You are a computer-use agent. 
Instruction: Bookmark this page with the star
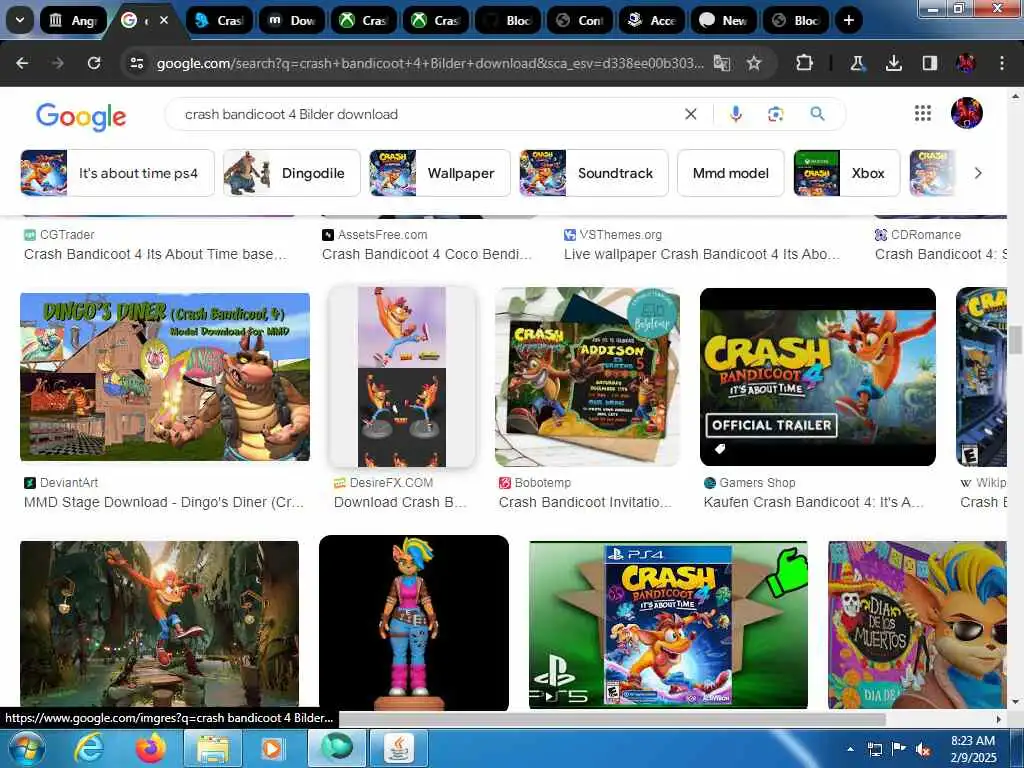[x=754, y=63]
